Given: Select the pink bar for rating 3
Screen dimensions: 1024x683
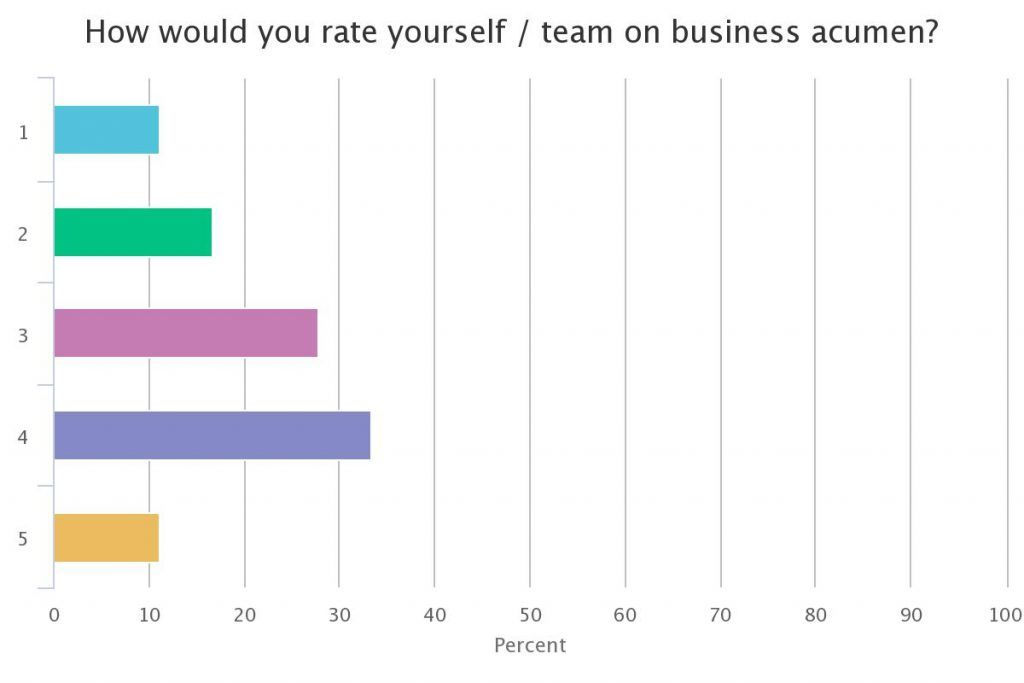Looking at the screenshot, I should (x=185, y=333).
